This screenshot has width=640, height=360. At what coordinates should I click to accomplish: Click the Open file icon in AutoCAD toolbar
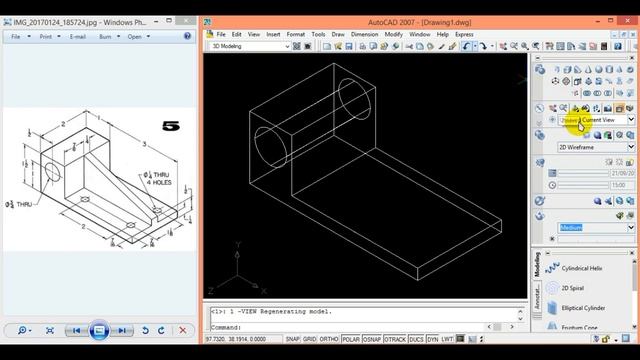338,47
